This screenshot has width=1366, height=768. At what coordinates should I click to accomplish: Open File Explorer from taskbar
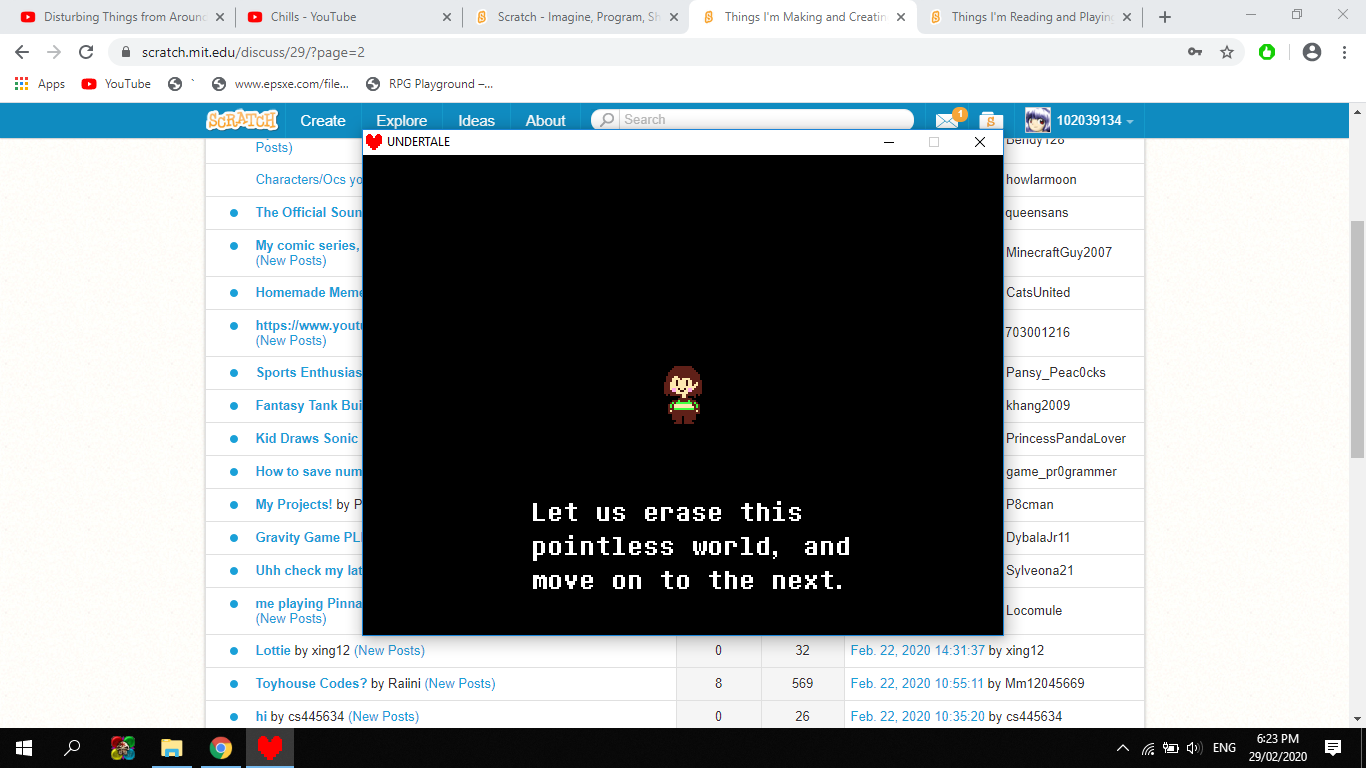[172, 748]
